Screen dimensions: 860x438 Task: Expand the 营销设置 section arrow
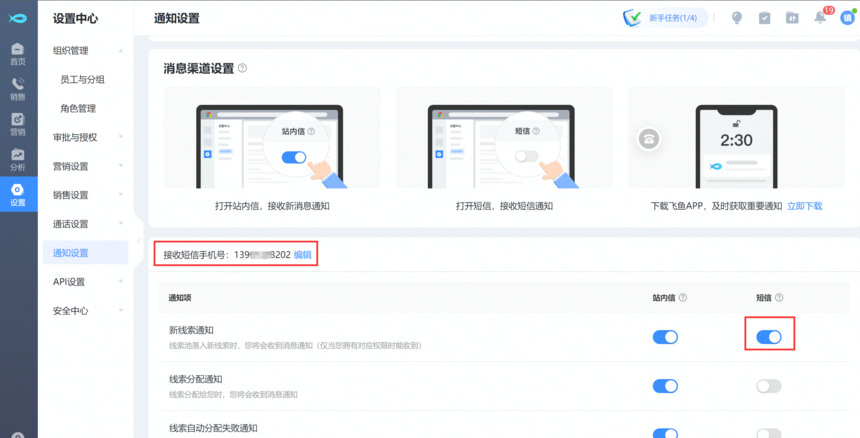[121, 166]
